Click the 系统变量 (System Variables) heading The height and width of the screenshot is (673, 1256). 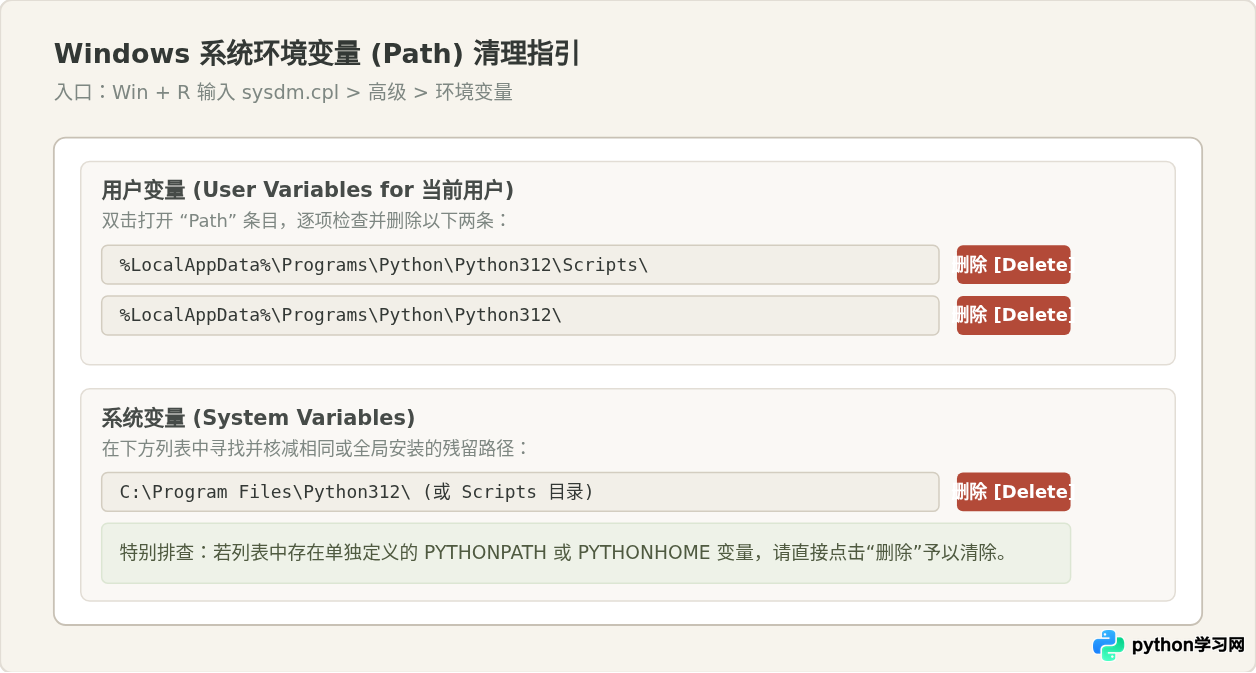(x=258, y=418)
